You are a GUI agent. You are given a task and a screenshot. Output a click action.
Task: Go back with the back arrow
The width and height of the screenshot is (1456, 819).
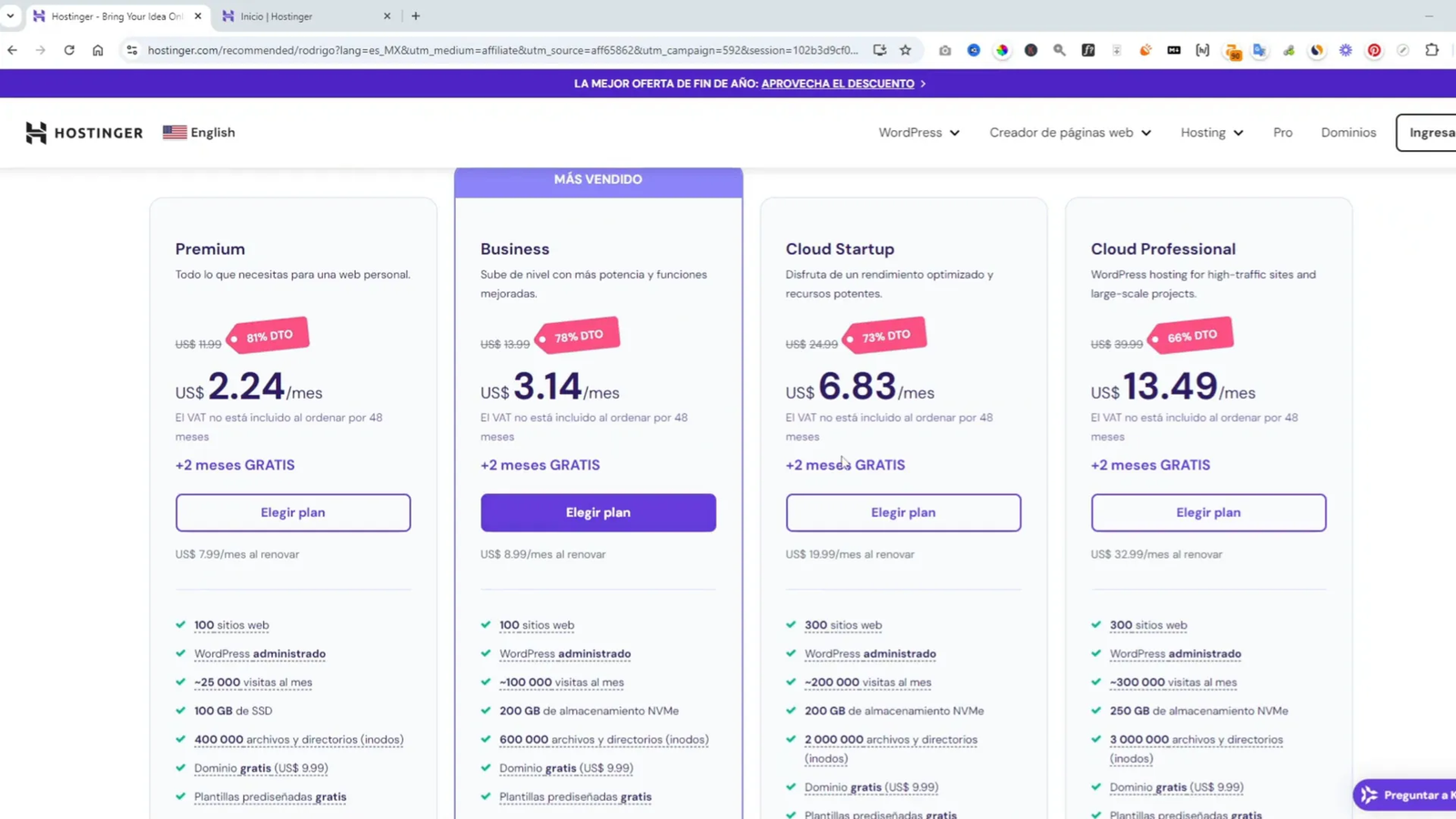coord(12,50)
